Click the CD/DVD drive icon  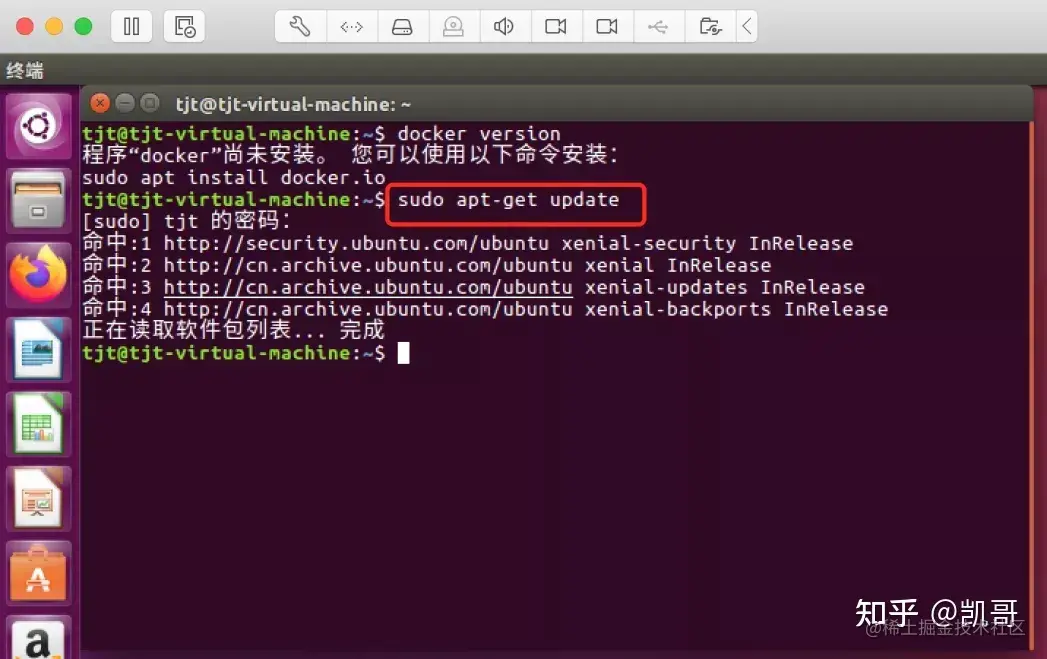pyautogui.click(x=453, y=27)
